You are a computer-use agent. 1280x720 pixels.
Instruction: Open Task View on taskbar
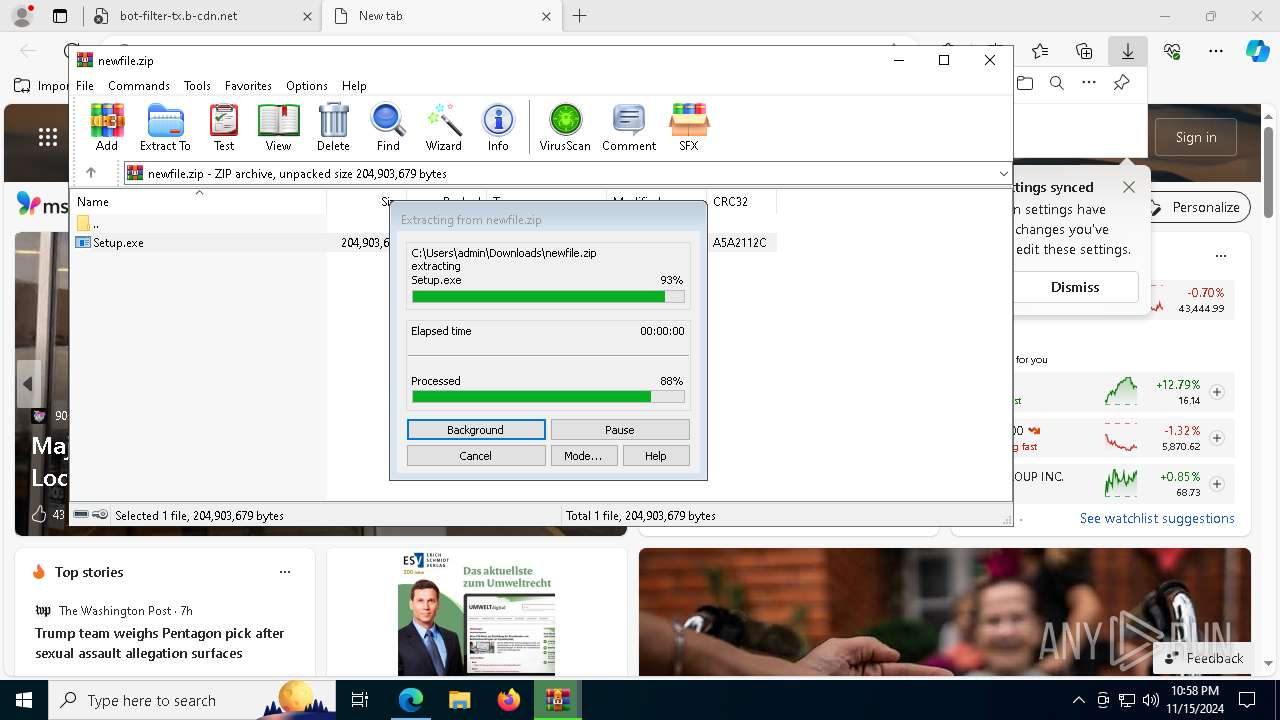click(360, 700)
